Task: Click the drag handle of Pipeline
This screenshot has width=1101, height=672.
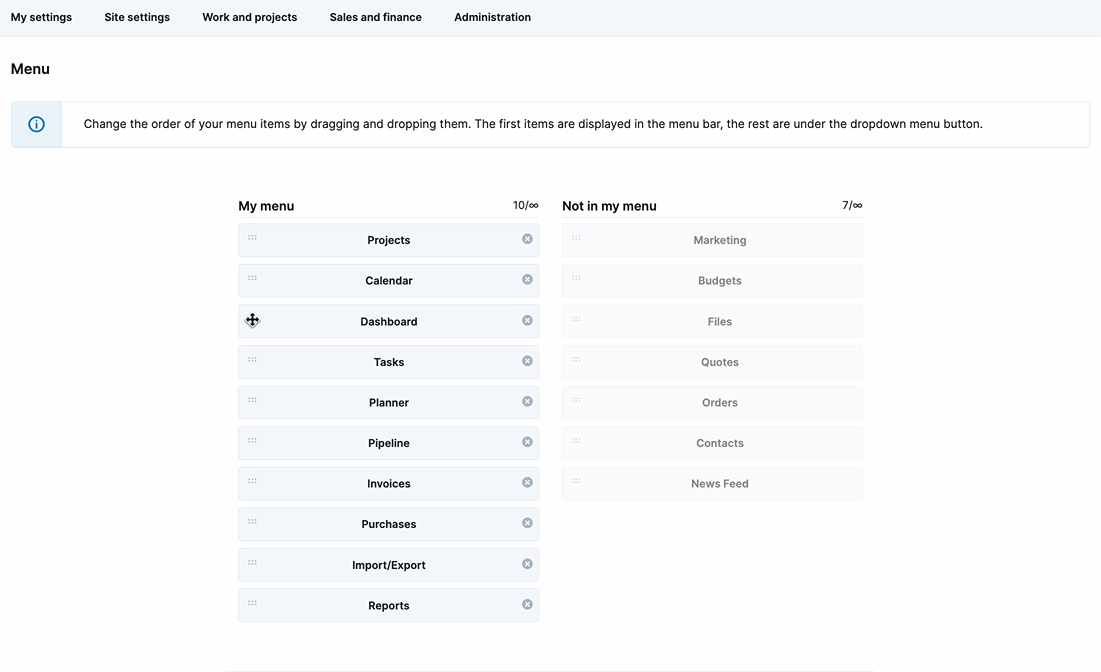Action: [x=252, y=440]
